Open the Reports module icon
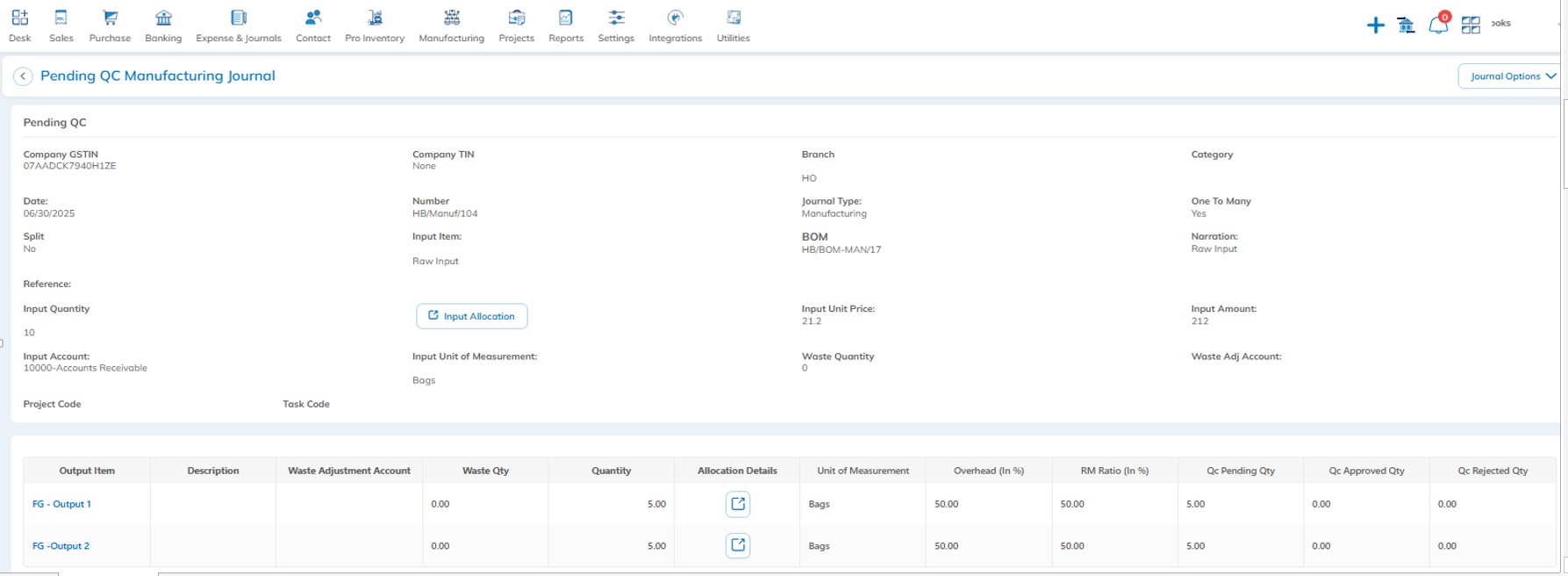 [566, 18]
